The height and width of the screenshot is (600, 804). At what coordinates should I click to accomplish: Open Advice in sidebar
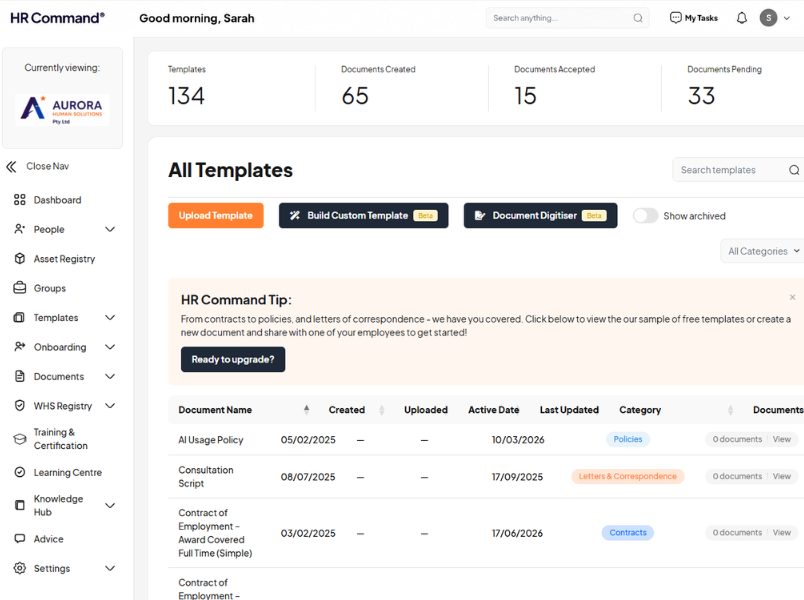click(x=49, y=539)
